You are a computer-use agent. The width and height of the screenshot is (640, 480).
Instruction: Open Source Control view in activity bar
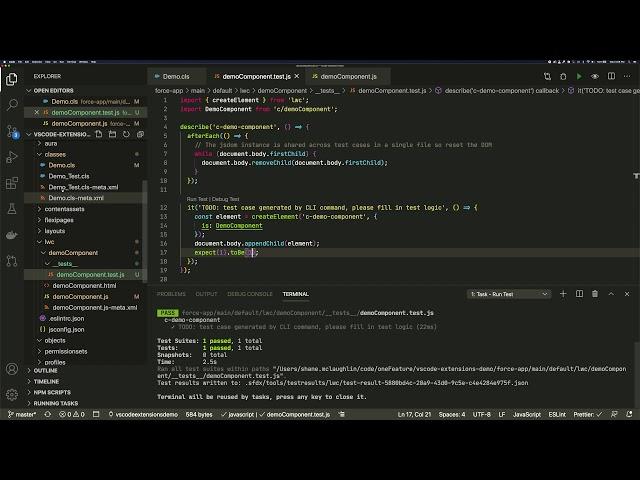[x=12, y=131]
